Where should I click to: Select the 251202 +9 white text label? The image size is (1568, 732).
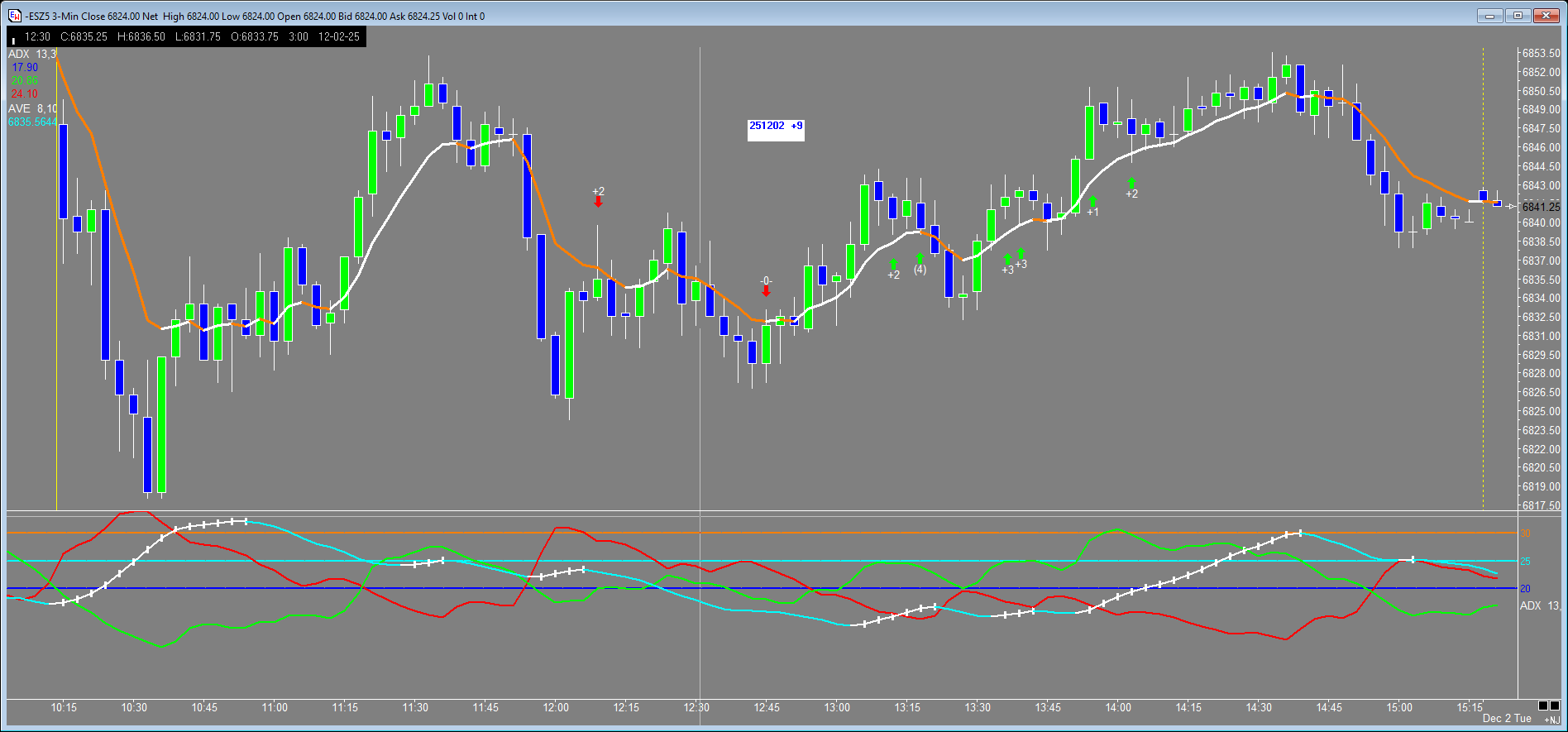(775, 127)
